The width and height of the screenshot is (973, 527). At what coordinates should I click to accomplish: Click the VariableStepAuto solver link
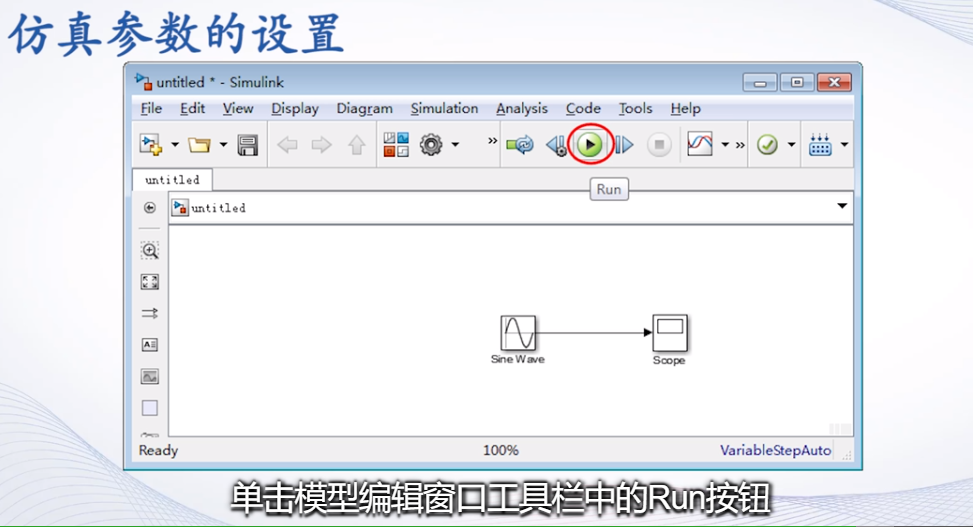coord(775,451)
